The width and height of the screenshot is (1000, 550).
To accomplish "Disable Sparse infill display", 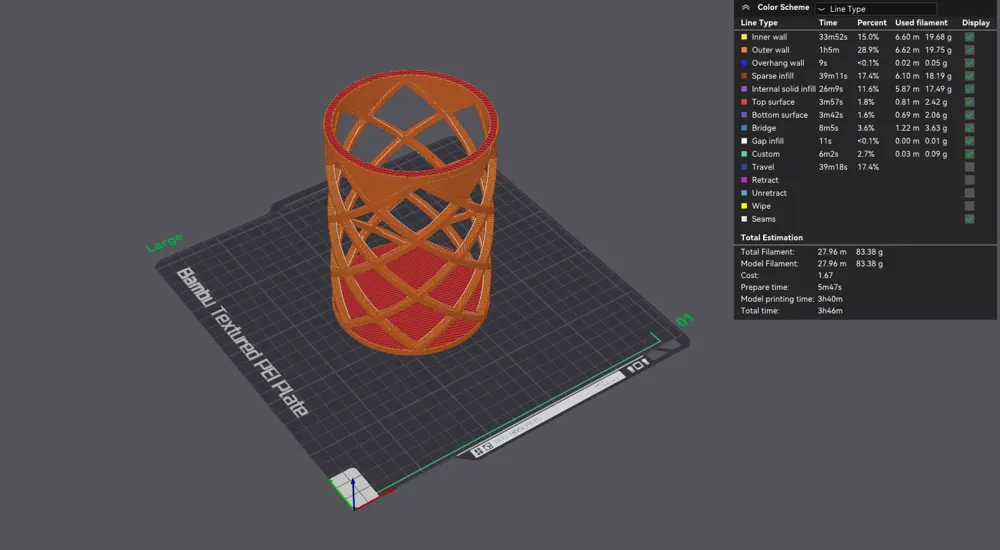I will (969, 76).
